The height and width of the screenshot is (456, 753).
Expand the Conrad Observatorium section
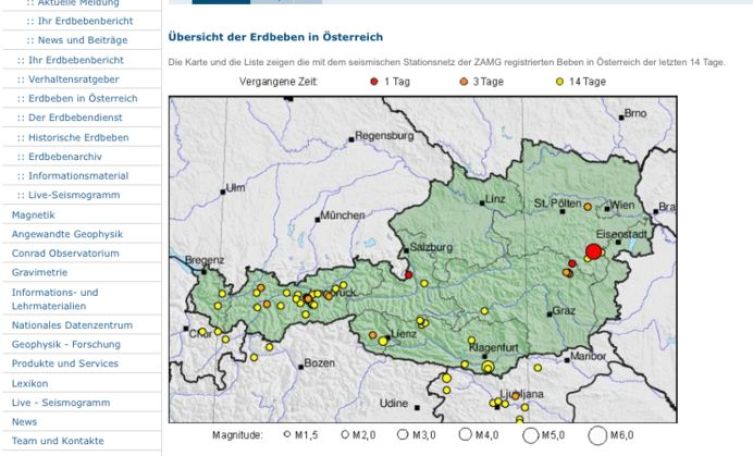tap(65, 253)
